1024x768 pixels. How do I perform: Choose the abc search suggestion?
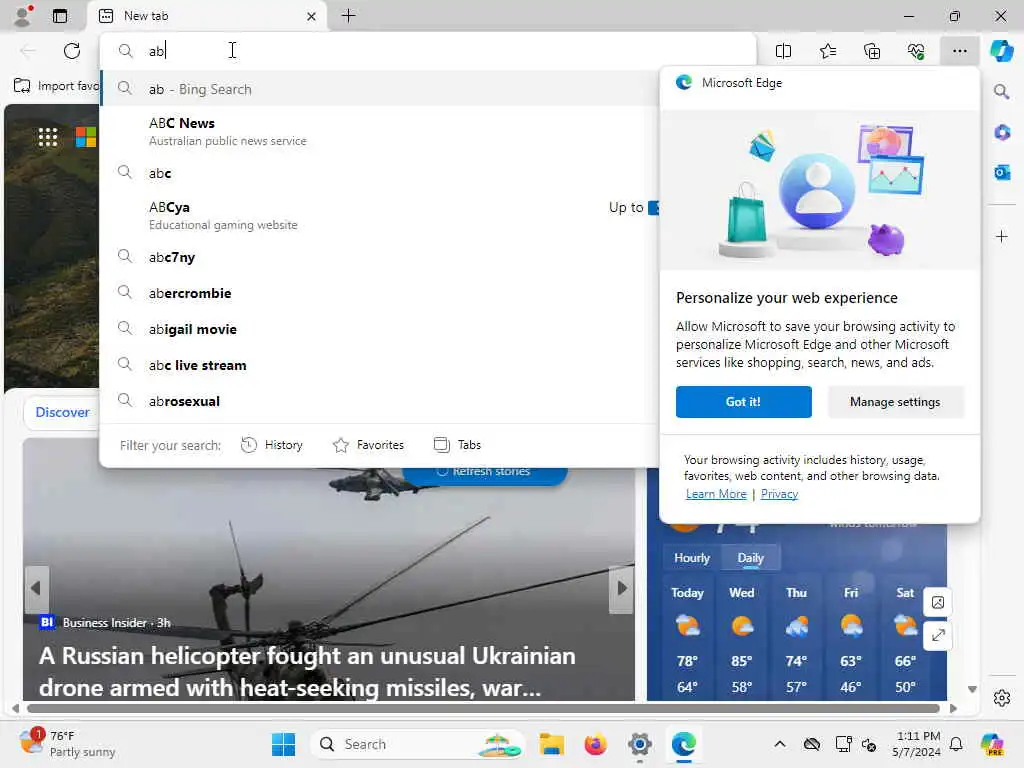380,173
